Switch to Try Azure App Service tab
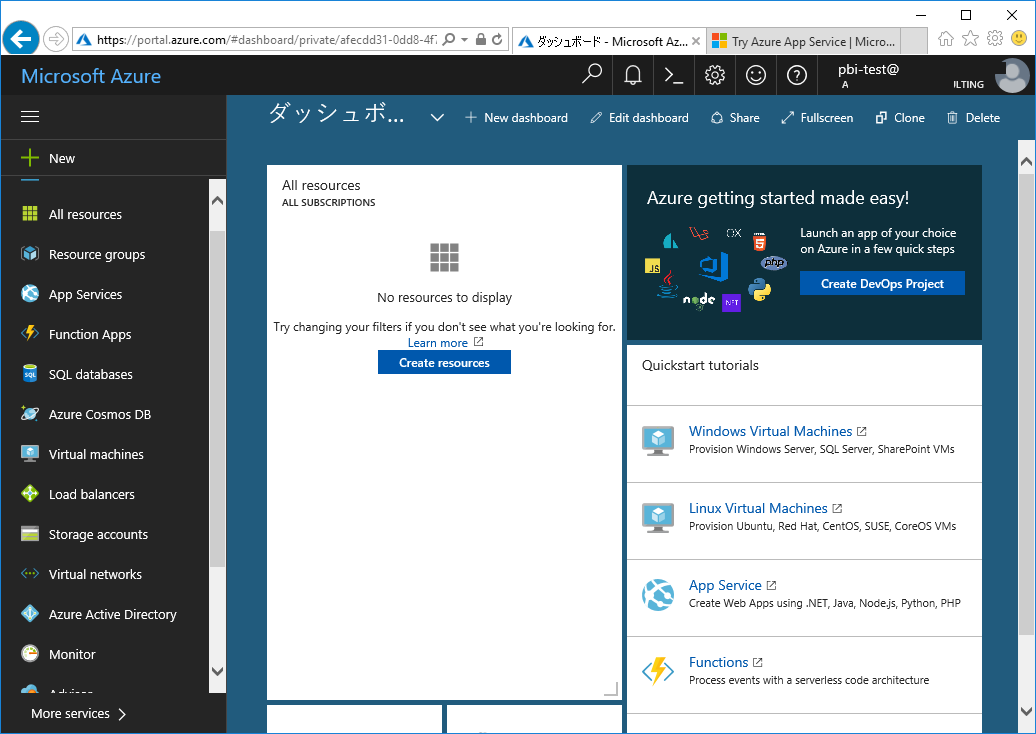 coord(804,42)
